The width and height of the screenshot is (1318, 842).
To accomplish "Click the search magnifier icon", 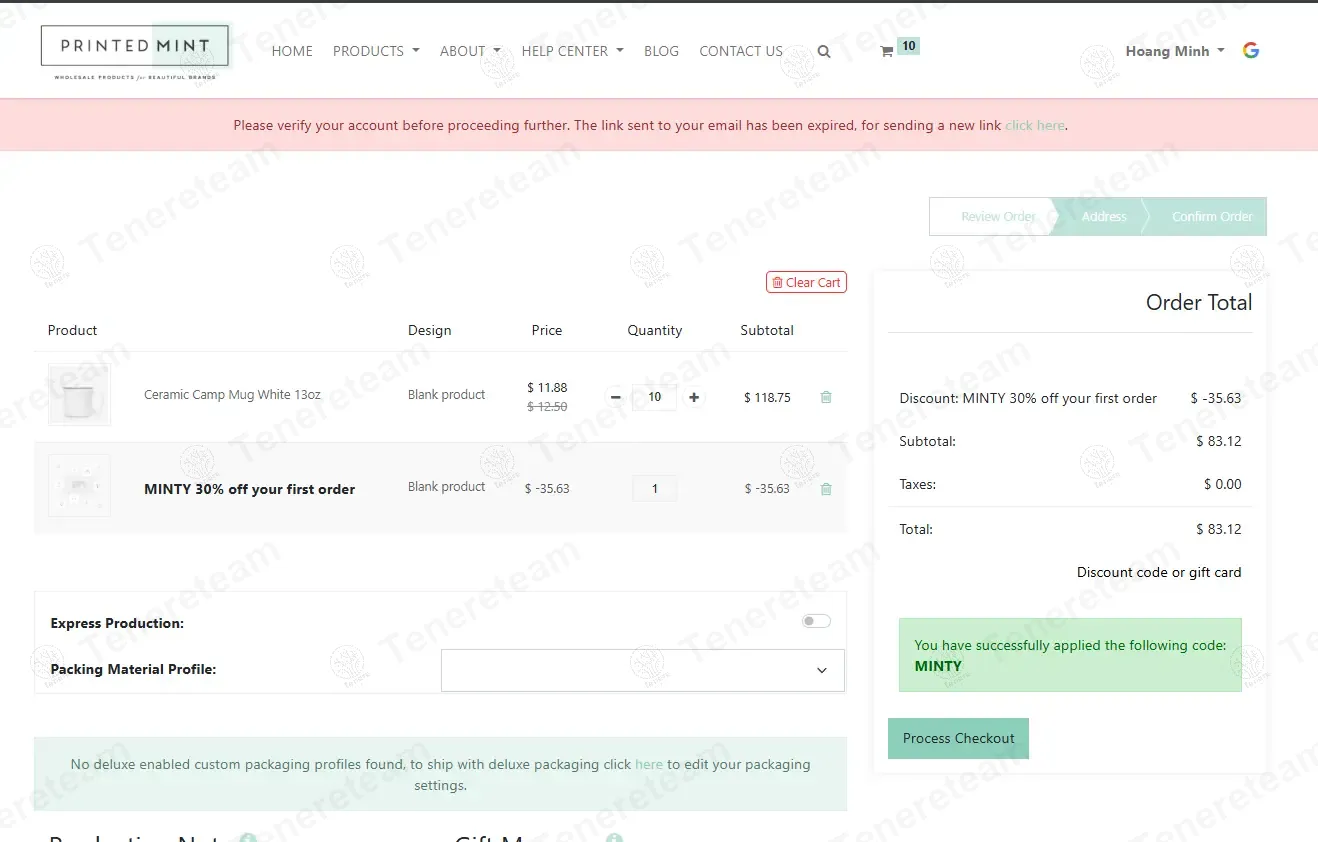I will click(824, 51).
